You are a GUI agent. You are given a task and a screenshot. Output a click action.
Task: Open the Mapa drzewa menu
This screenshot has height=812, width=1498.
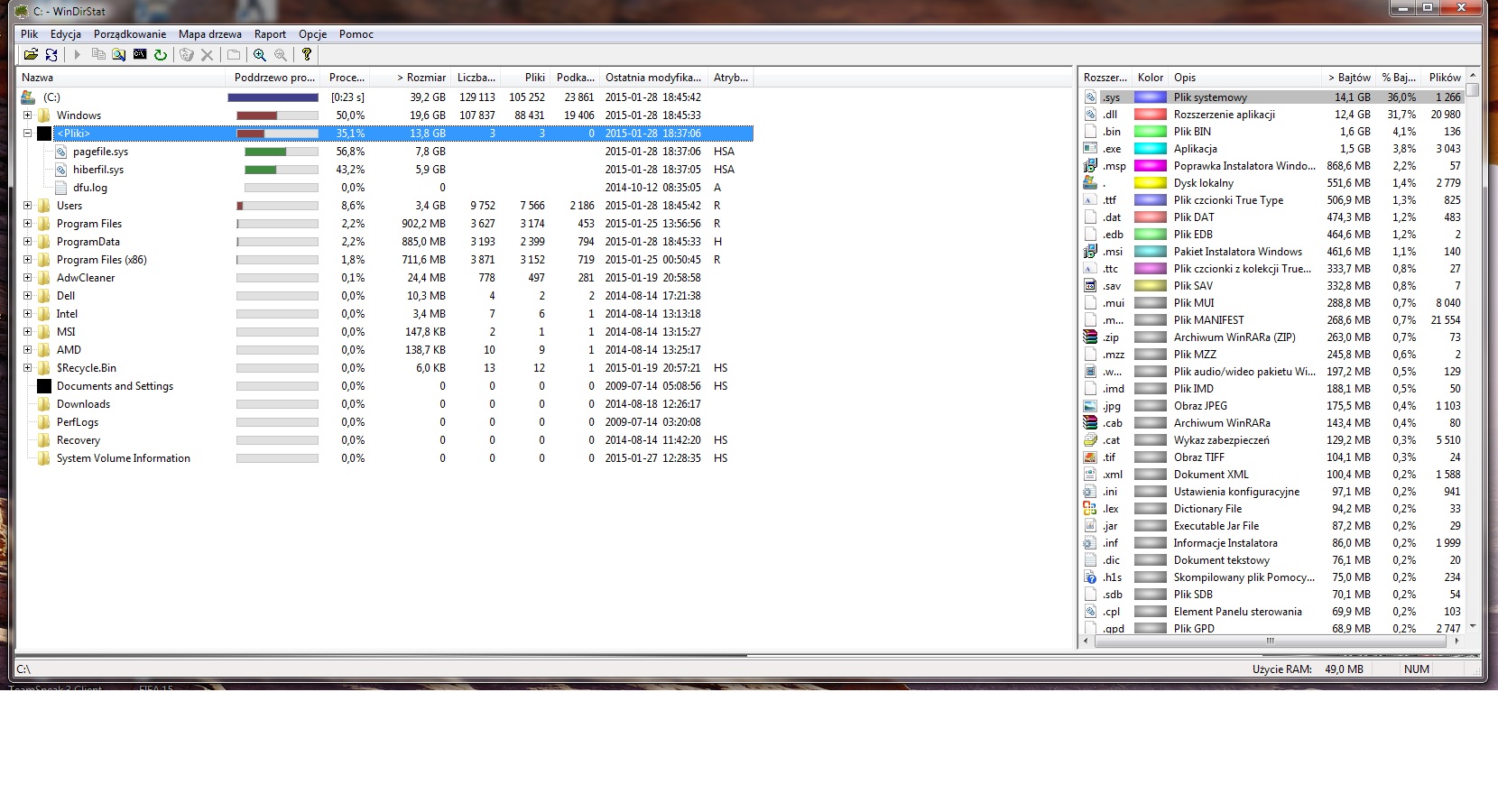coord(210,34)
